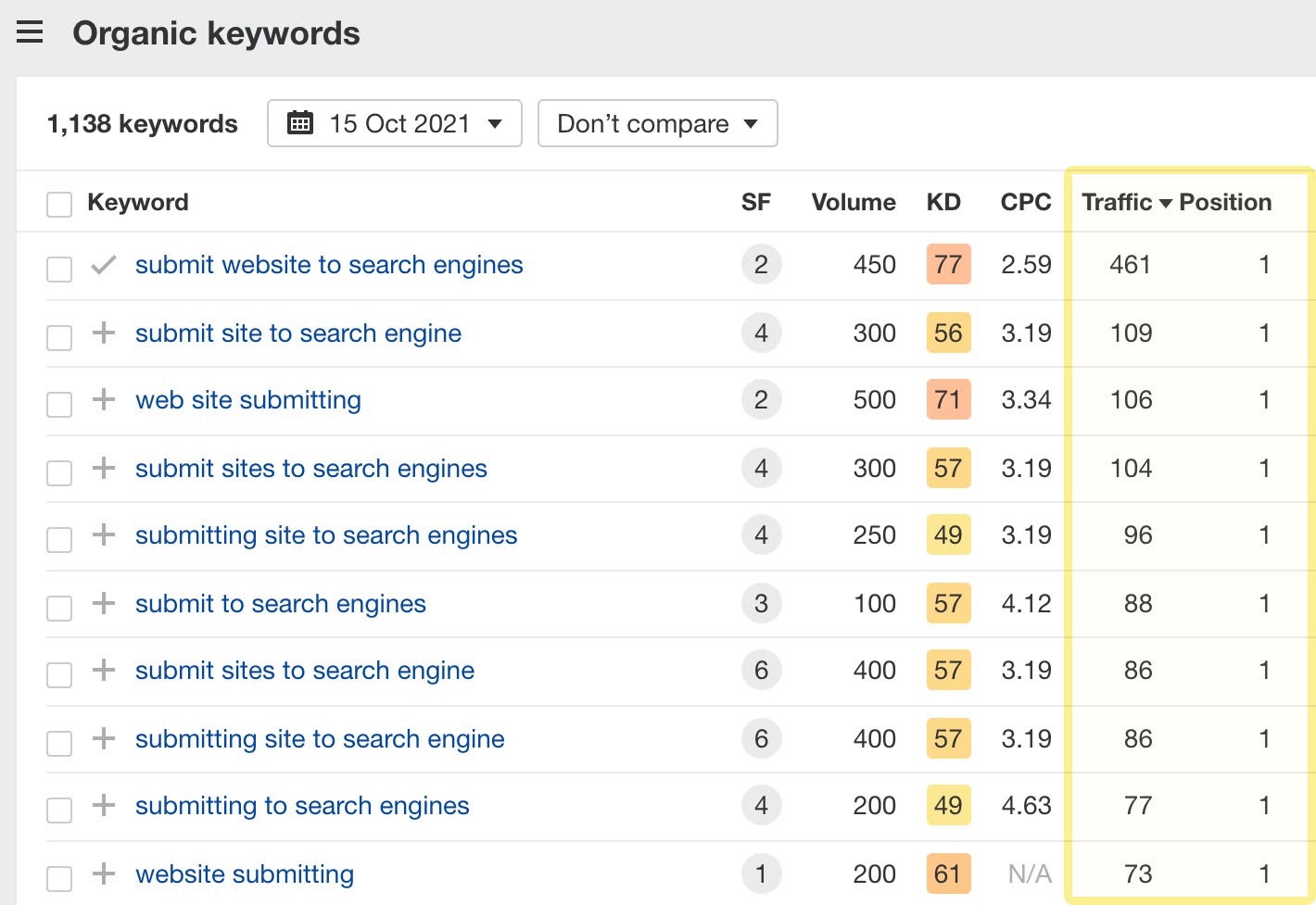This screenshot has width=1316, height=905.
Task: Open the '15 Oct 2021' date dropdown
Action: tap(394, 122)
